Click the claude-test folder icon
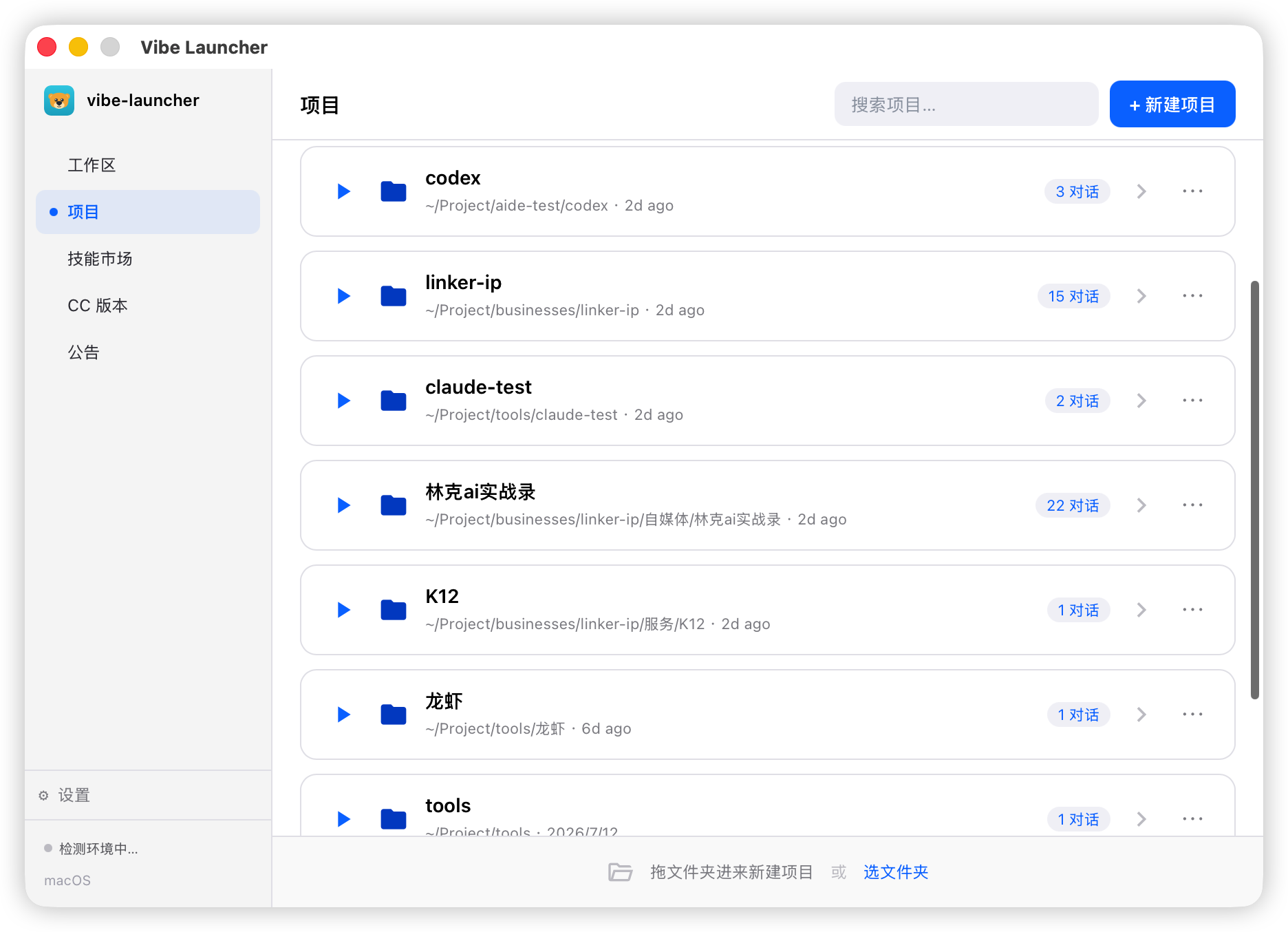 point(394,401)
